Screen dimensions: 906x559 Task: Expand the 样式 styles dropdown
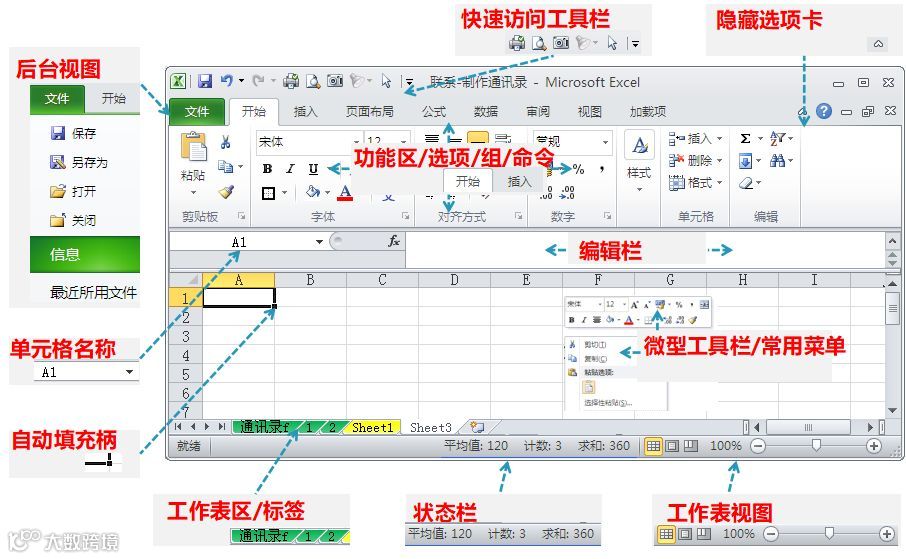pos(640,189)
